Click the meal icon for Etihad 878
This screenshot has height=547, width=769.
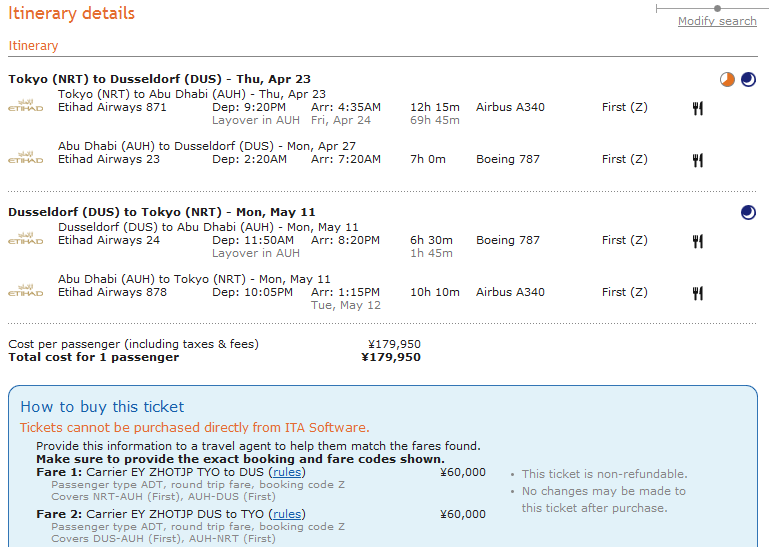[698, 293]
